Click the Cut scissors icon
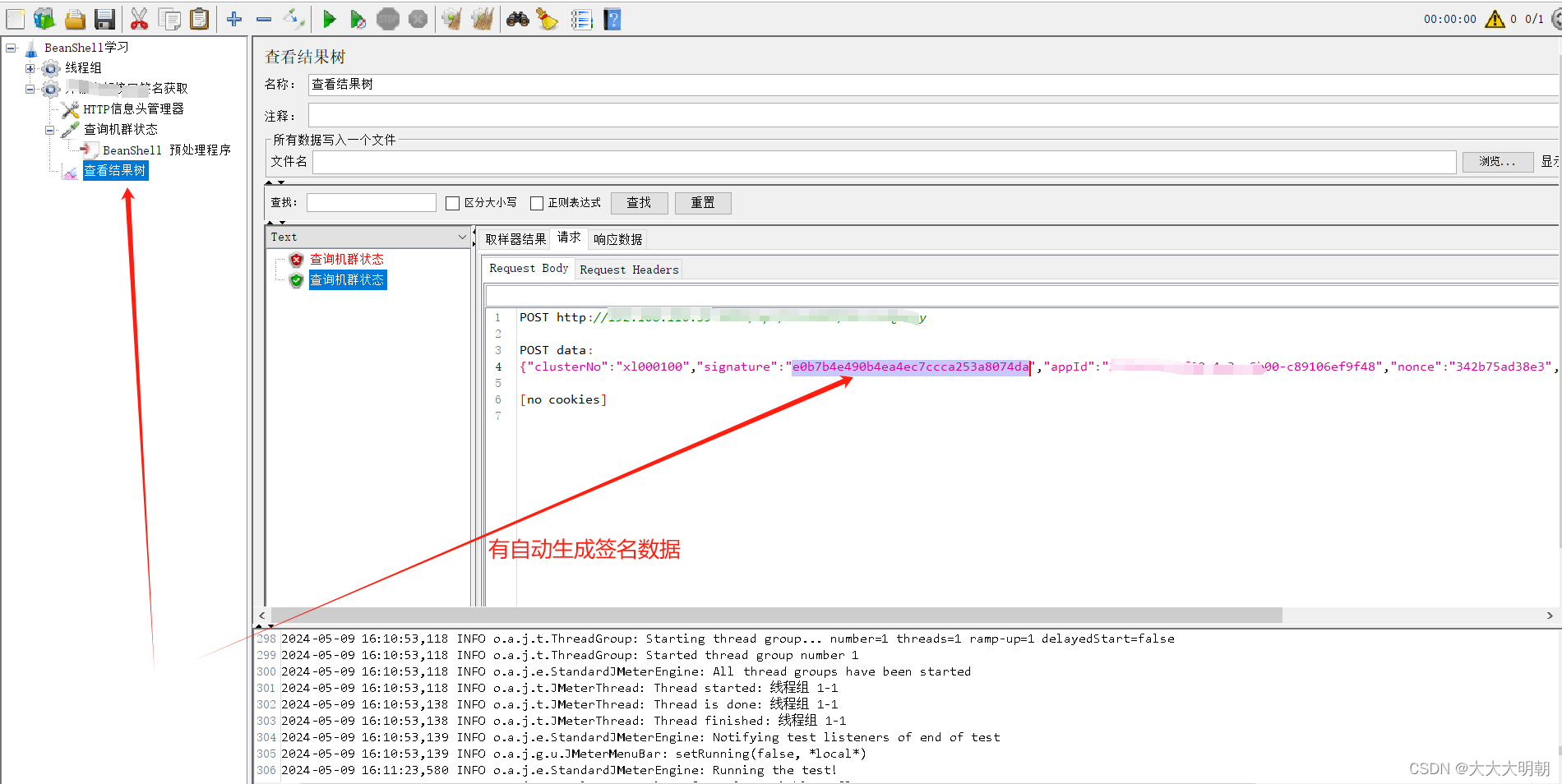Image resolution: width=1562 pixels, height=784 pixels. pos(139,19)
